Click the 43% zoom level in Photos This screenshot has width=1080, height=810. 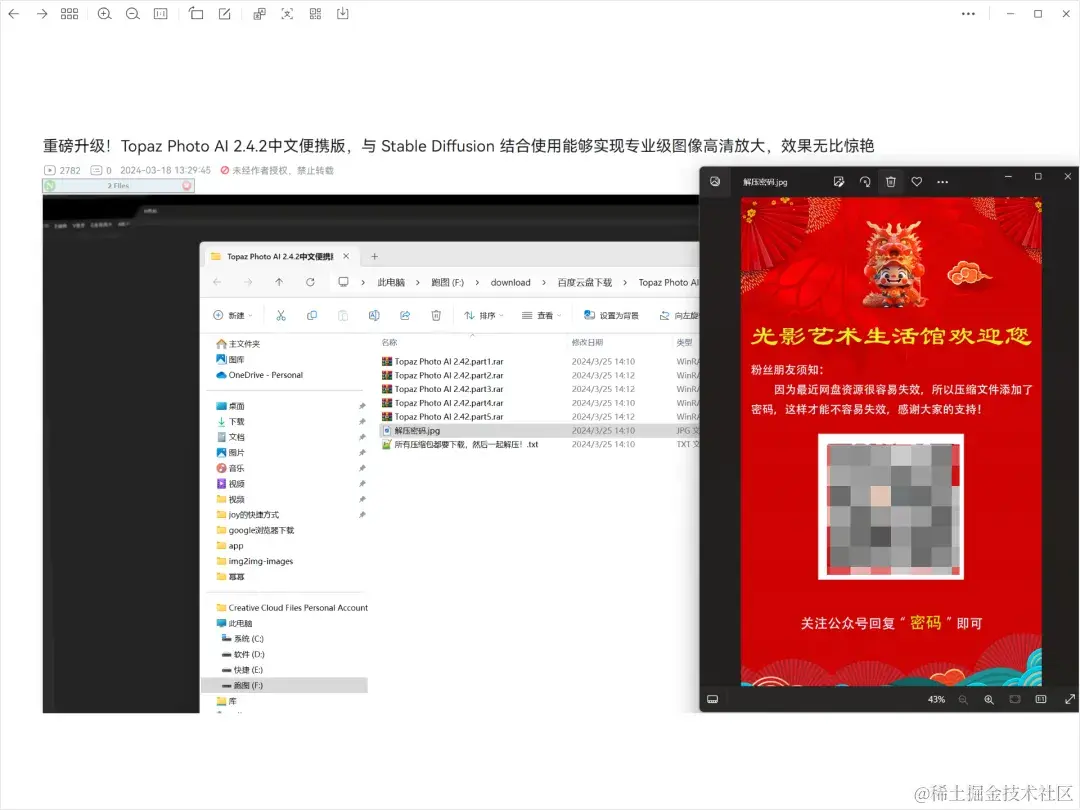[x=936, y=699]
